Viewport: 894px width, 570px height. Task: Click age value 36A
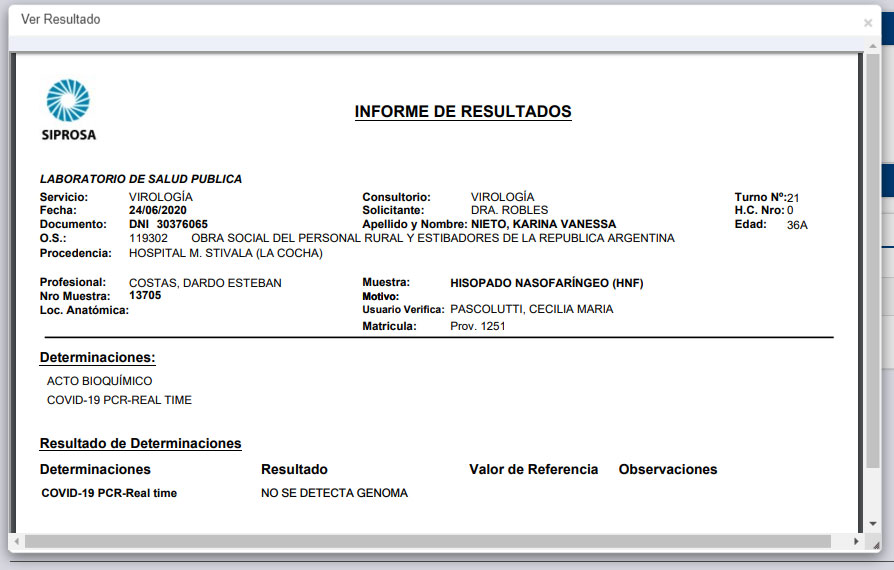click(x=797, y=225)
